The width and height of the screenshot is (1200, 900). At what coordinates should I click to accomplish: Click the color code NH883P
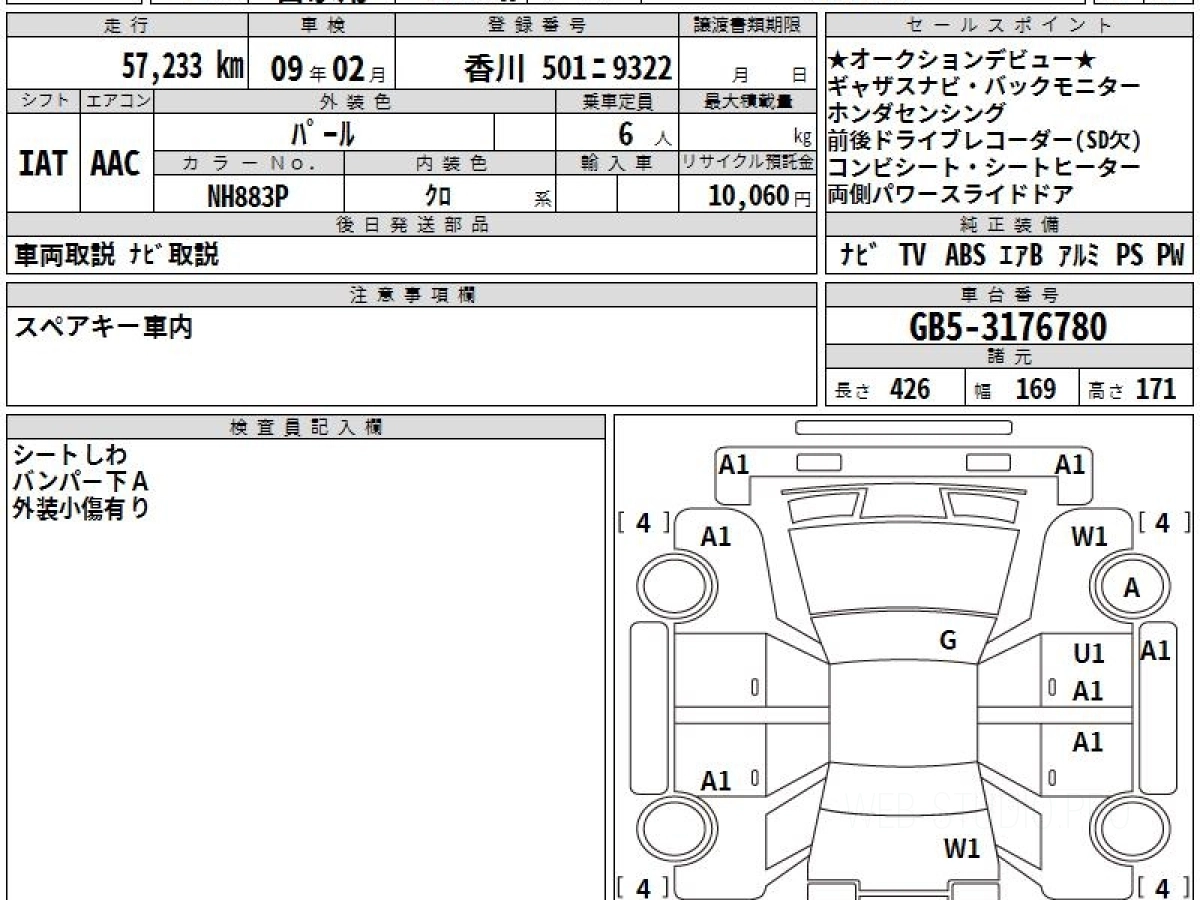click(x=248, y=196)
